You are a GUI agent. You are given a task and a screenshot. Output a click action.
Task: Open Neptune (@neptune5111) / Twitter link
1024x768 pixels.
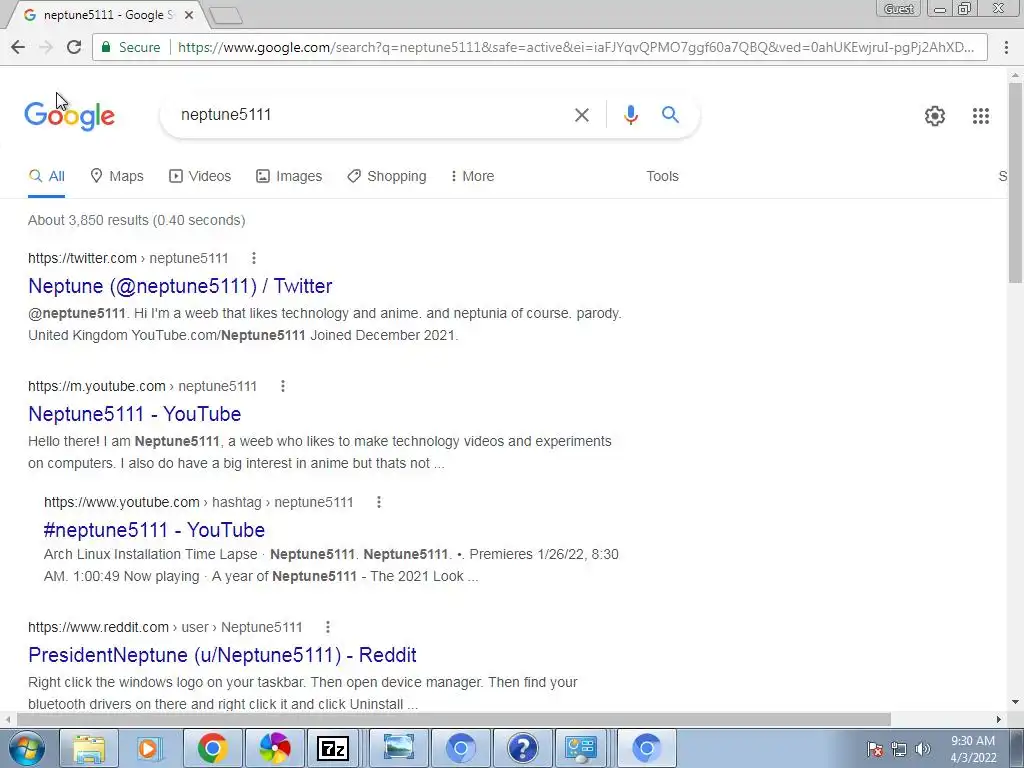click(180, 286)
